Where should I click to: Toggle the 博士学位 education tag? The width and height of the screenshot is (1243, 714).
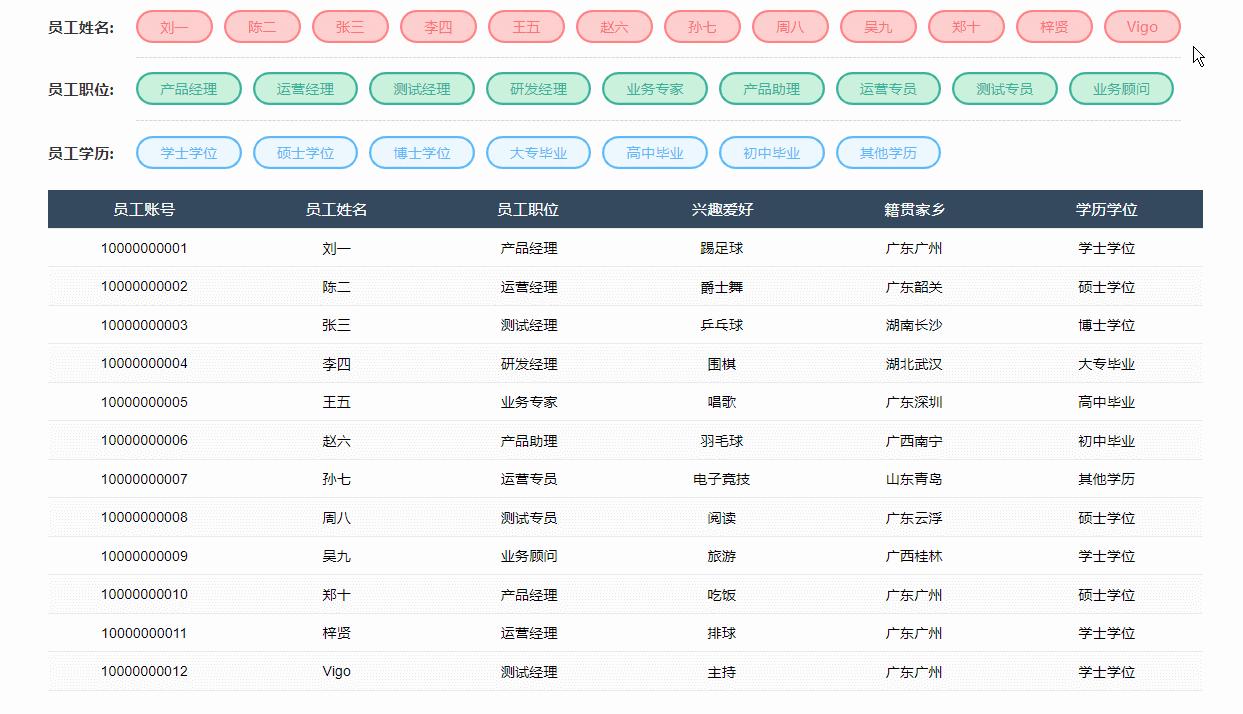(421, 152)
